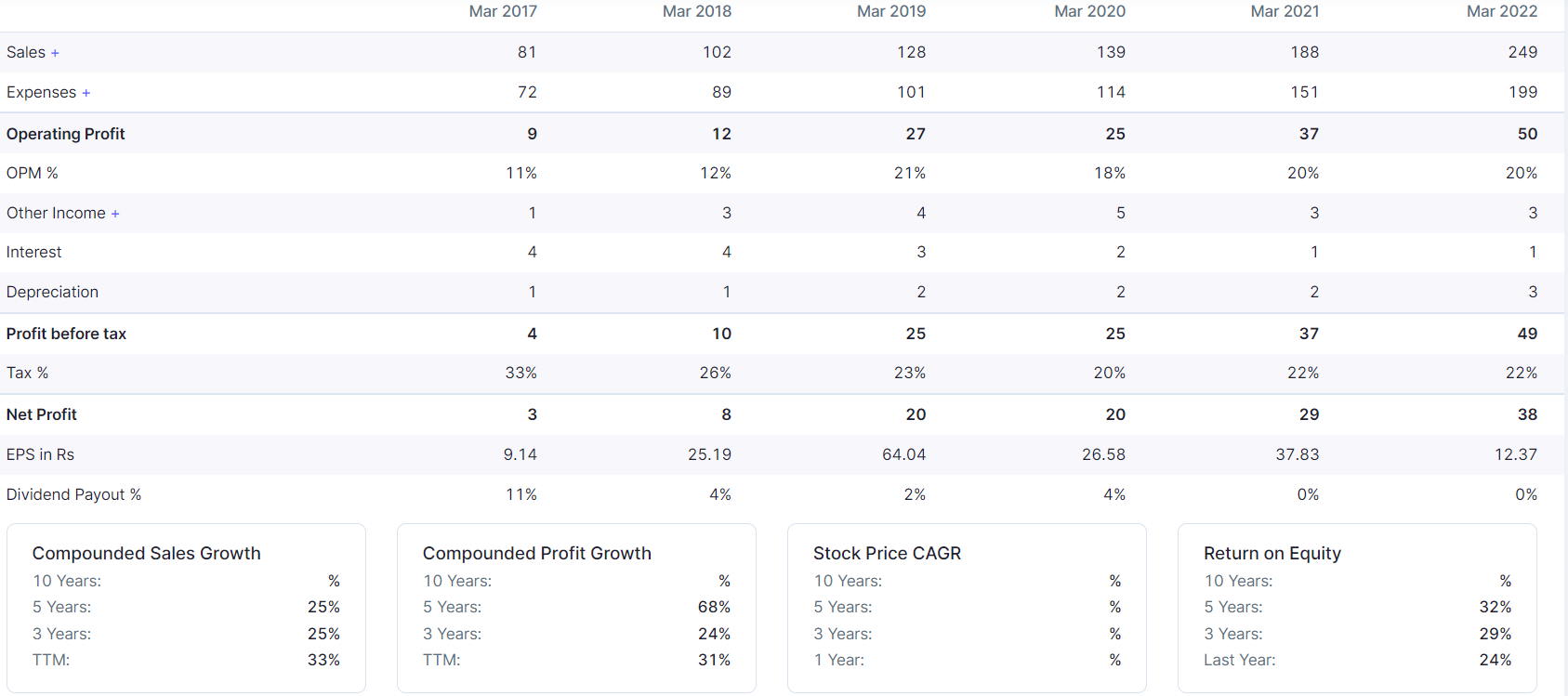The image size is (1568, 696).
Task: Select the Return on Equity heading
Action: click(1272, 553)
